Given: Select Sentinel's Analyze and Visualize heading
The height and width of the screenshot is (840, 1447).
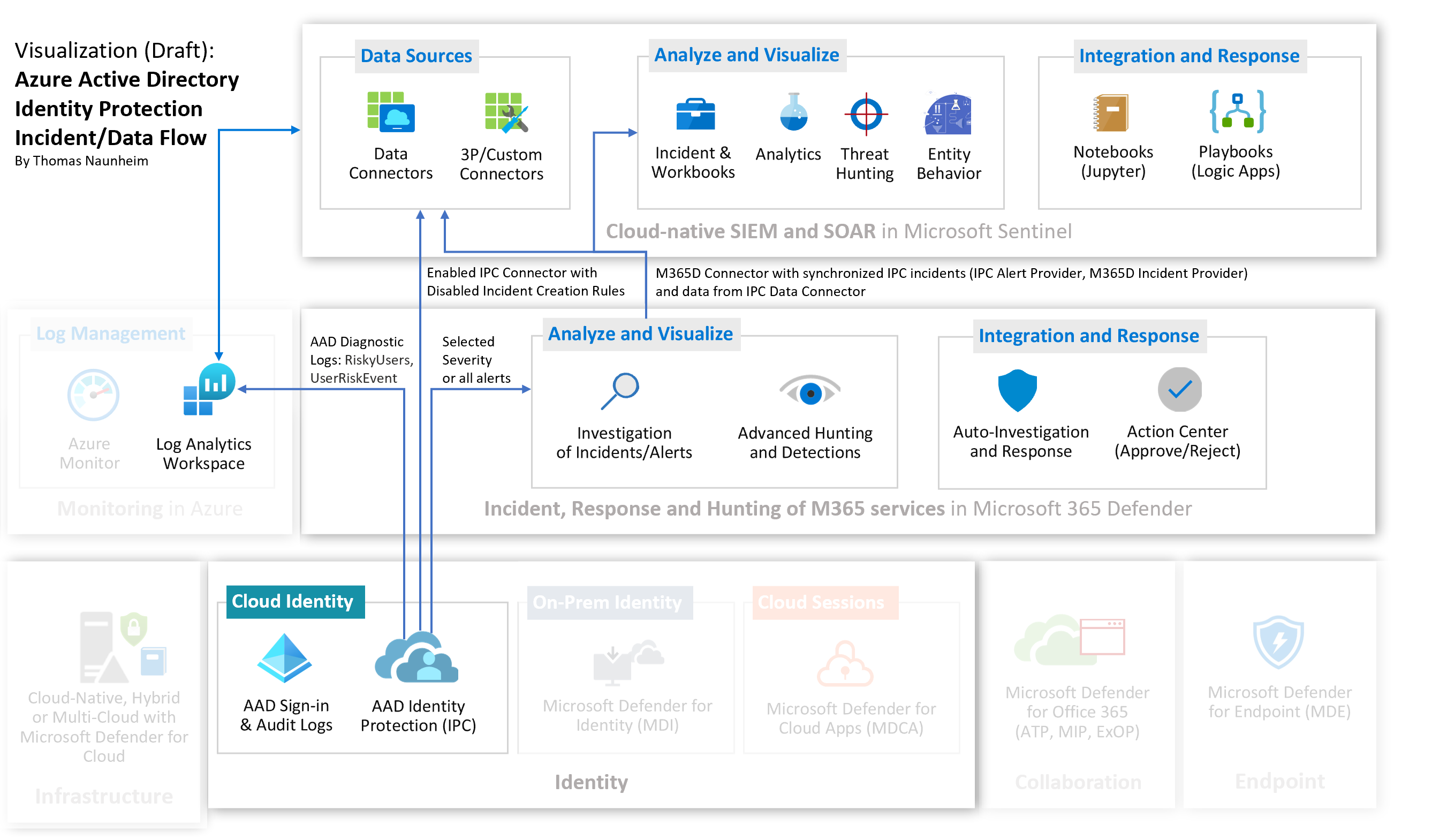Looking at the screenshot, I should point(747,55).
